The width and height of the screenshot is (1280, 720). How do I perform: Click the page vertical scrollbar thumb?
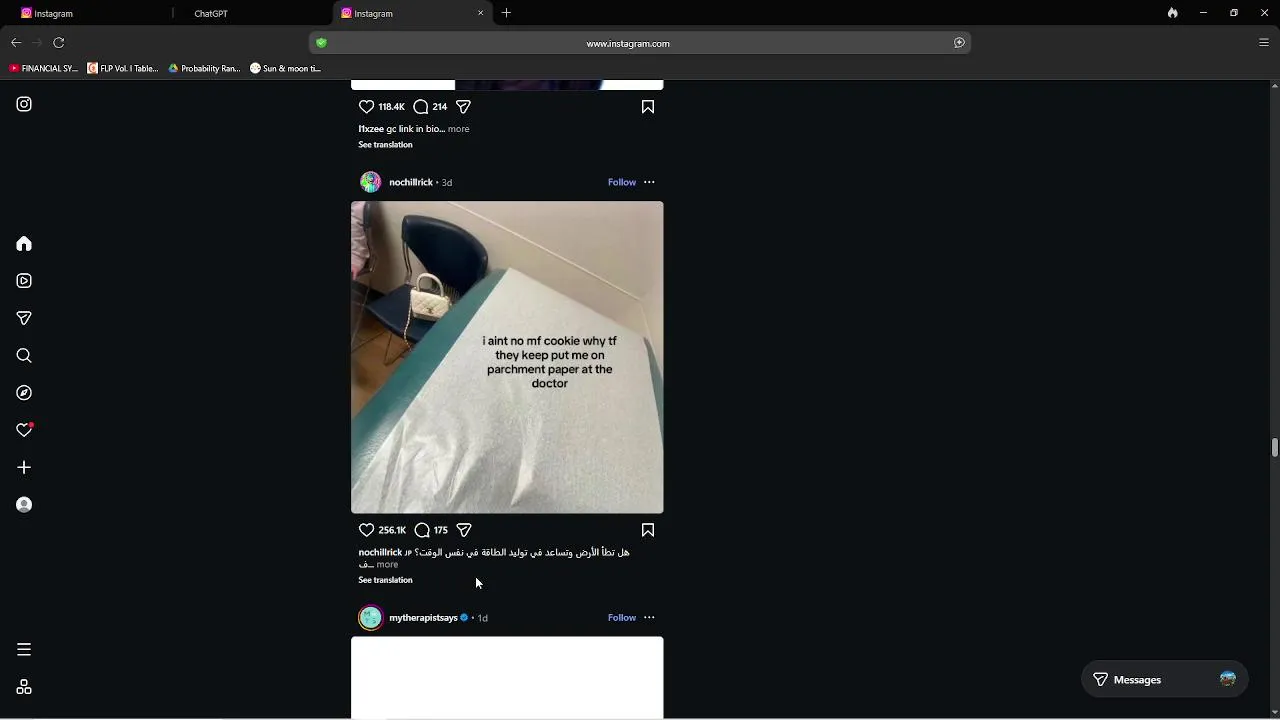(x=1275, y=447)
